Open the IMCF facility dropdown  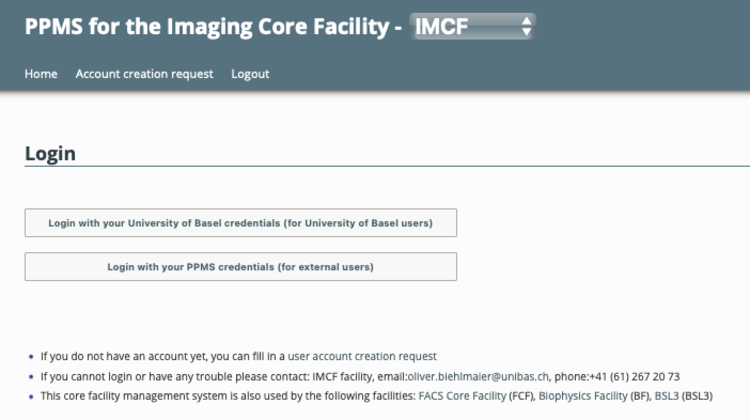click(470, 28)
